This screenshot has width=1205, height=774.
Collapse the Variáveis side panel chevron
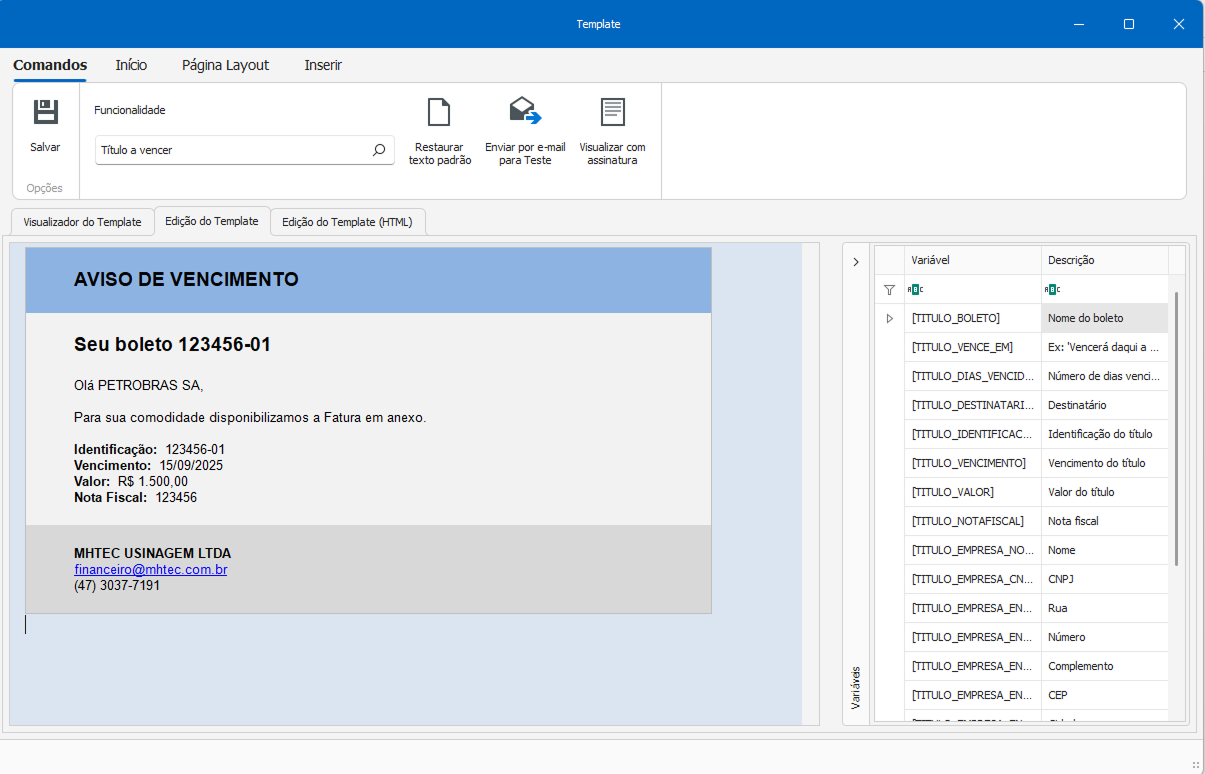pos(856,262)
